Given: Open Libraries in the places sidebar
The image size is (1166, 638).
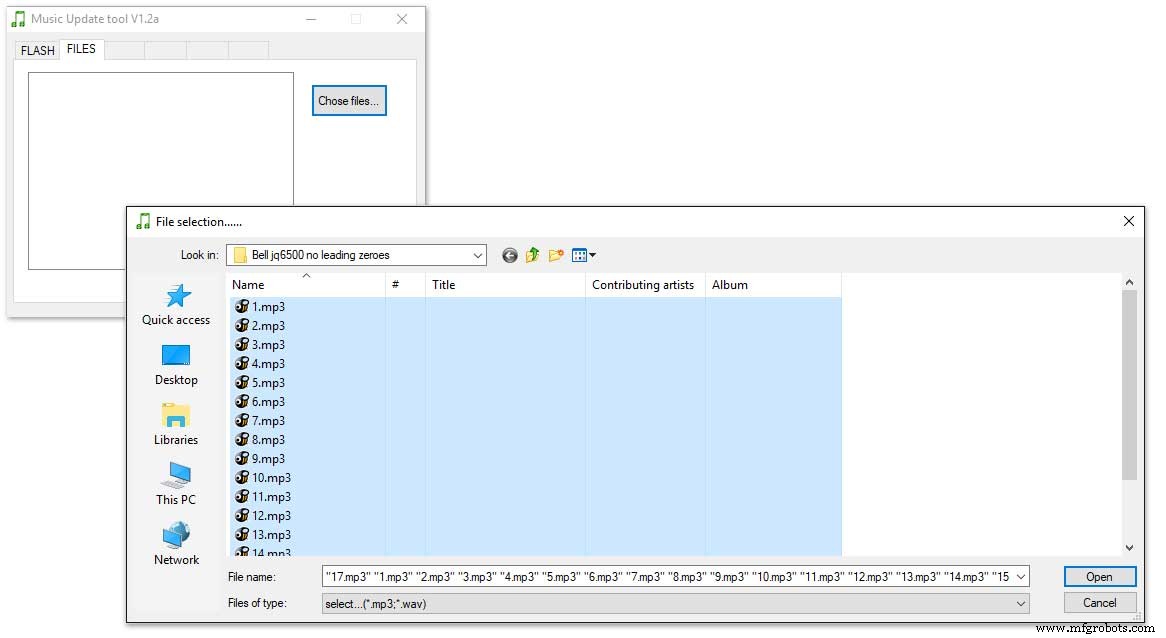Looking at the screenshot, I should coord(176,424).
